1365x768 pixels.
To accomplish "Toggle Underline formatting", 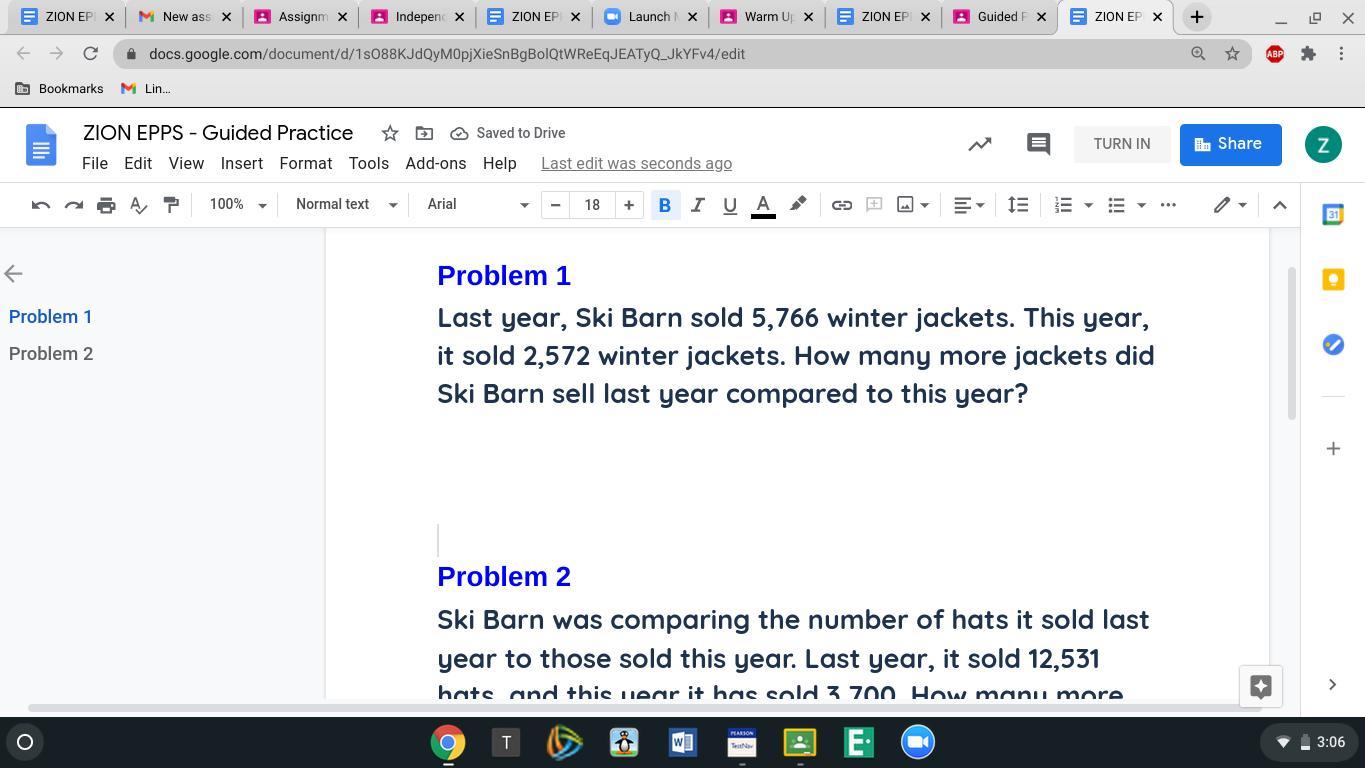I will (730, 205).
